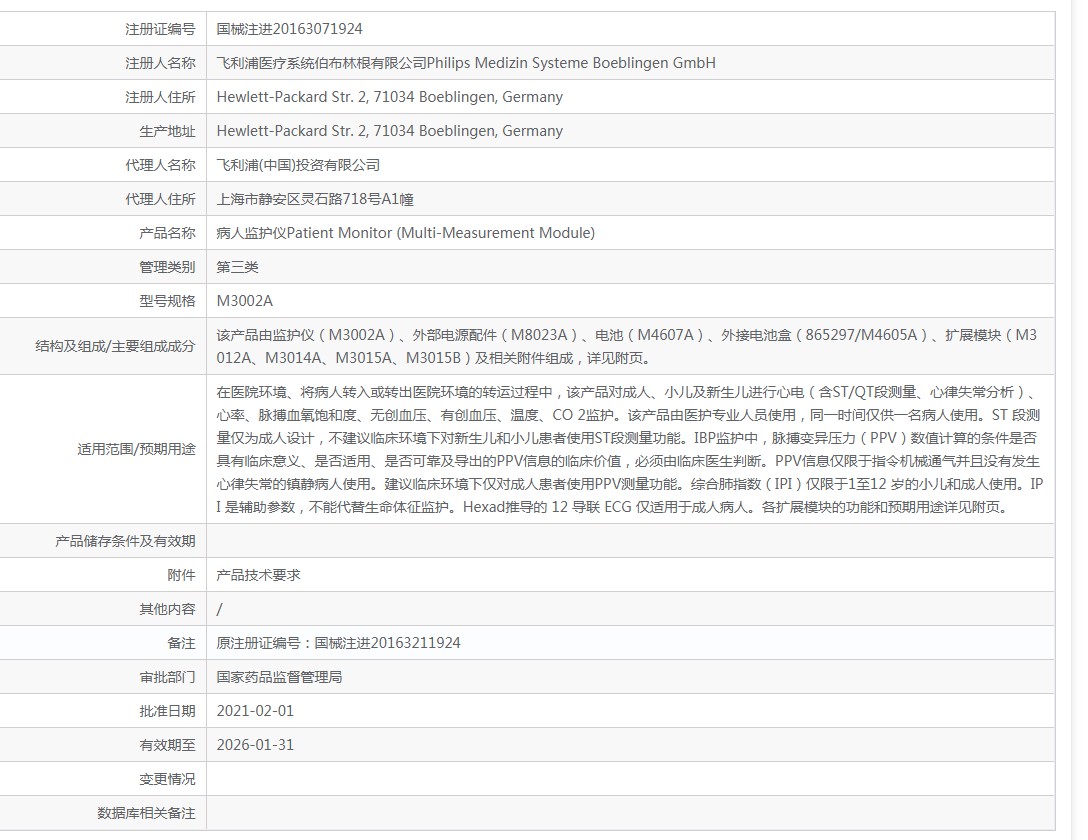Select agent name 飞利浦(中国)投资有限公司
The width and height of the screenshot is (1088, 840).
[298, 165]
